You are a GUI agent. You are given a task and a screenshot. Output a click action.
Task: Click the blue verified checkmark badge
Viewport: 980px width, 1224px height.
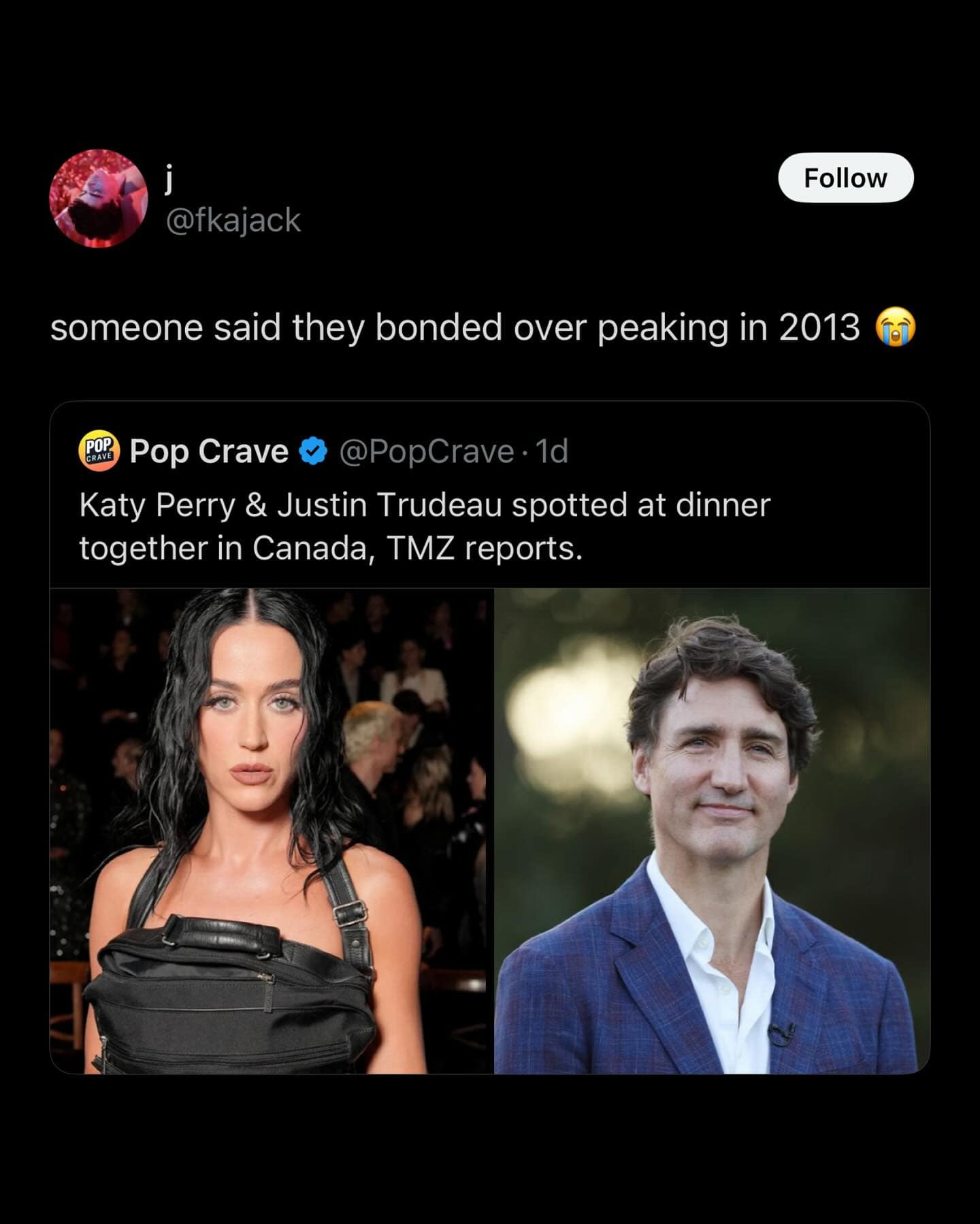click(313, 451)
